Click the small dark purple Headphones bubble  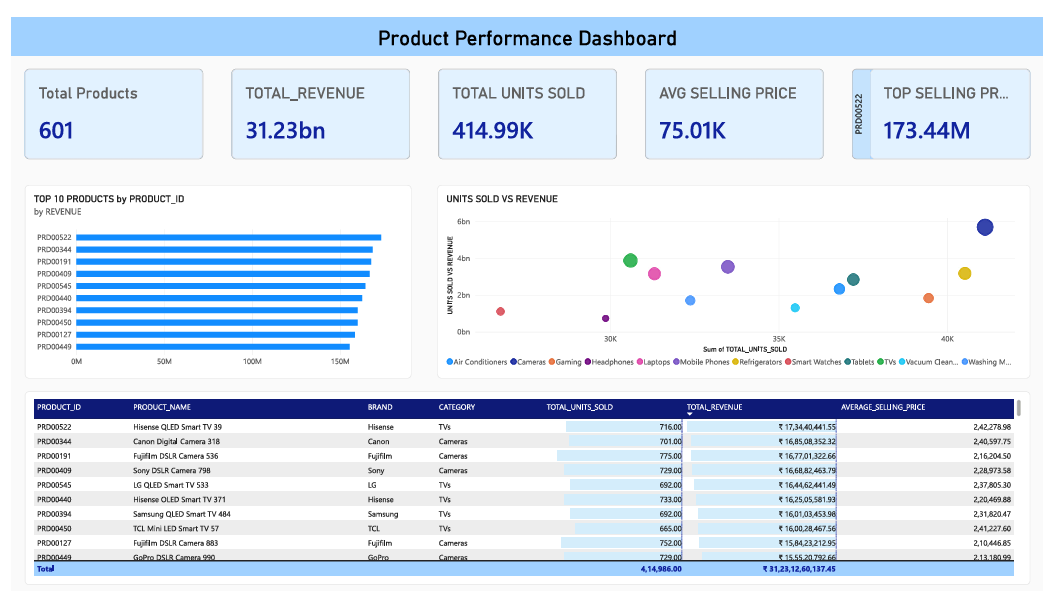tap(606, 319)
